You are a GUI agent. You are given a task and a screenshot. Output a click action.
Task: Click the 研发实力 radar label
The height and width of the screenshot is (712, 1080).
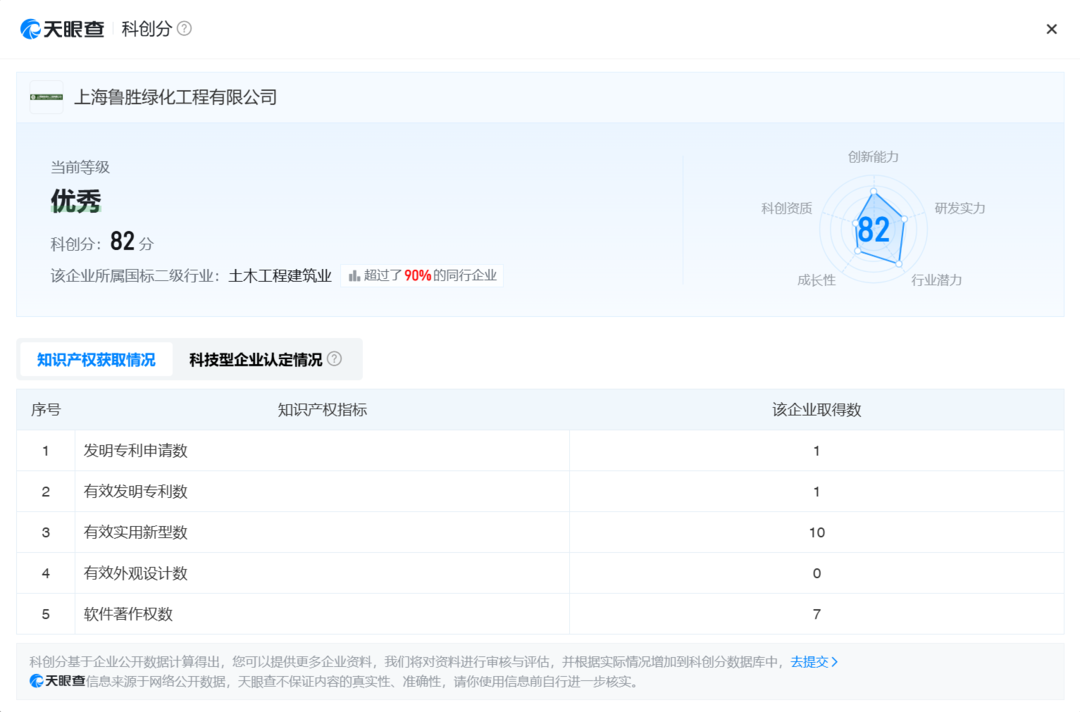[x=959, y=208]
